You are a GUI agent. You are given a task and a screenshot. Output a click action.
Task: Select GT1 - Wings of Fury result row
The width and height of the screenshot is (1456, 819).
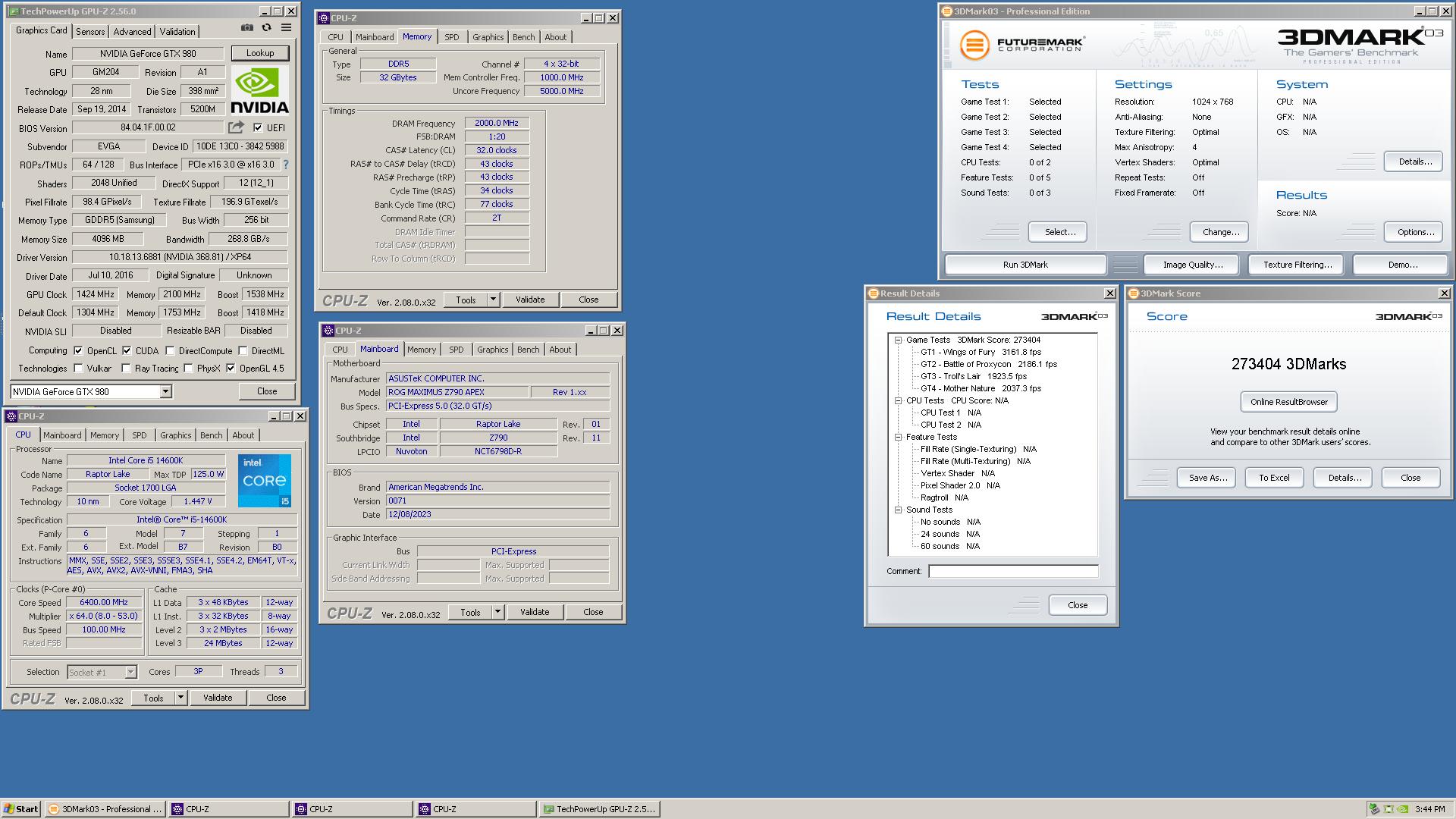(x=981, y=352)
